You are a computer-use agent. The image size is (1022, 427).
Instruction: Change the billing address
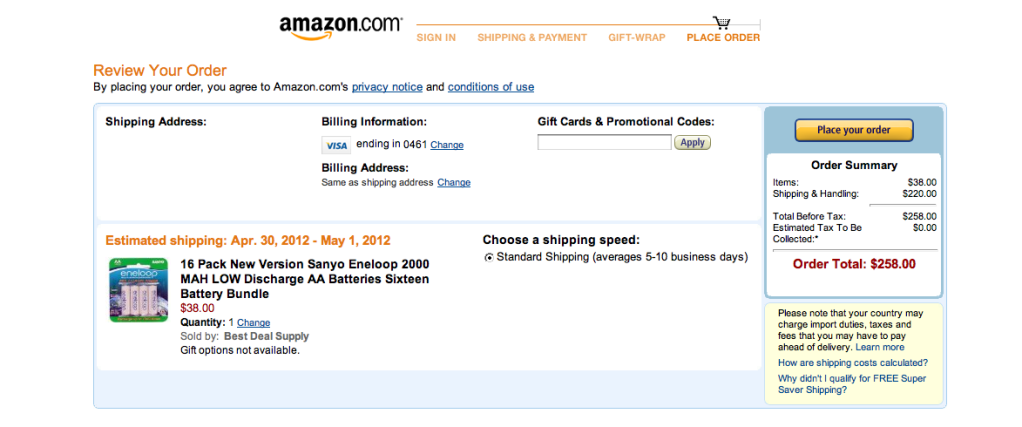click(x=454, y=183)
